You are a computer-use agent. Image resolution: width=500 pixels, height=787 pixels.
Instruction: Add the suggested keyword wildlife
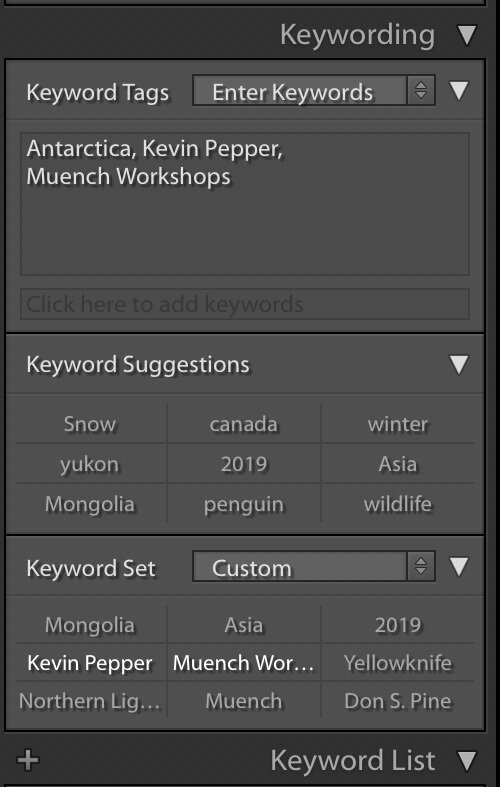(x=398, y=504)
